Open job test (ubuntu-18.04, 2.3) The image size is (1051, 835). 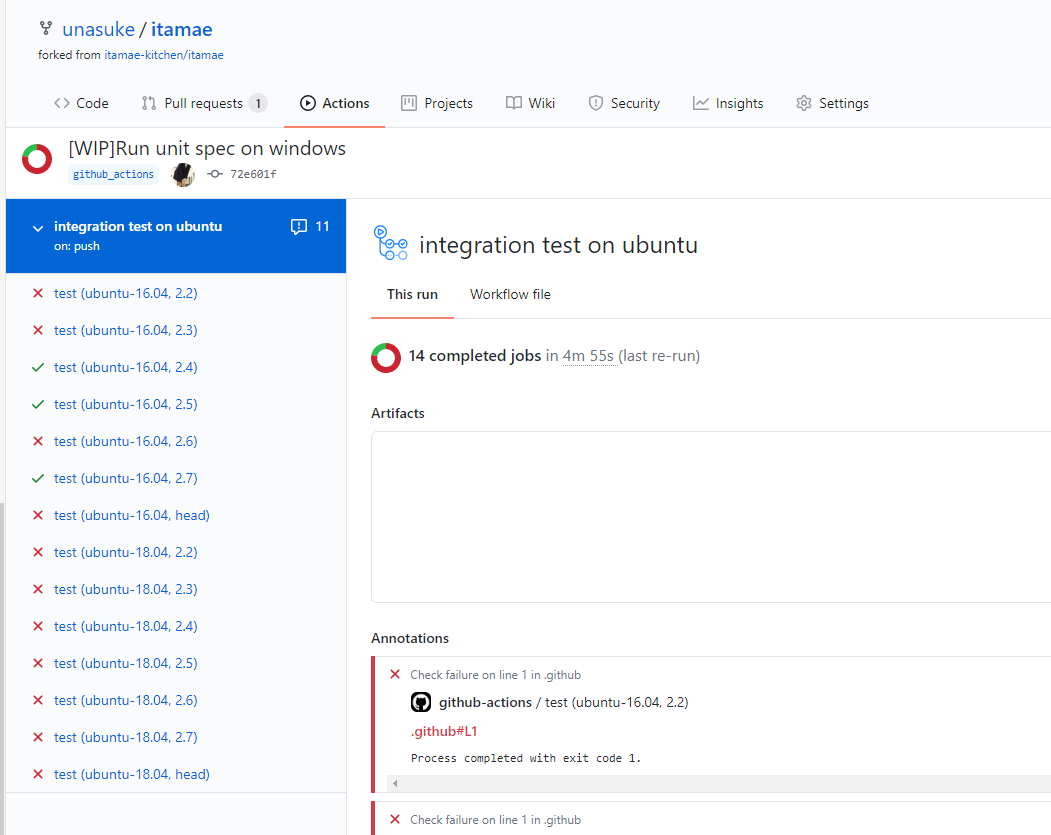[x=125, y=589]
